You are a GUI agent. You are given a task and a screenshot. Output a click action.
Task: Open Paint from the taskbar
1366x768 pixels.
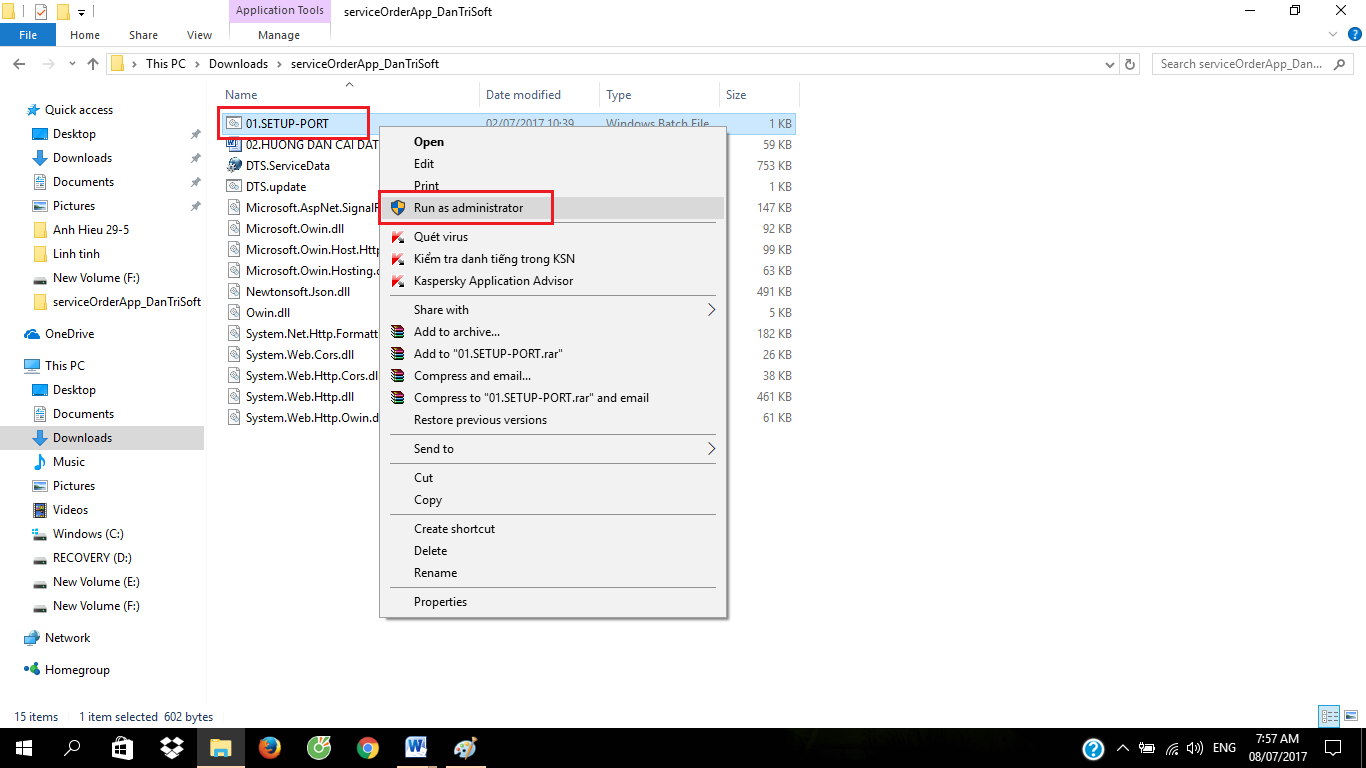point(466,748)
